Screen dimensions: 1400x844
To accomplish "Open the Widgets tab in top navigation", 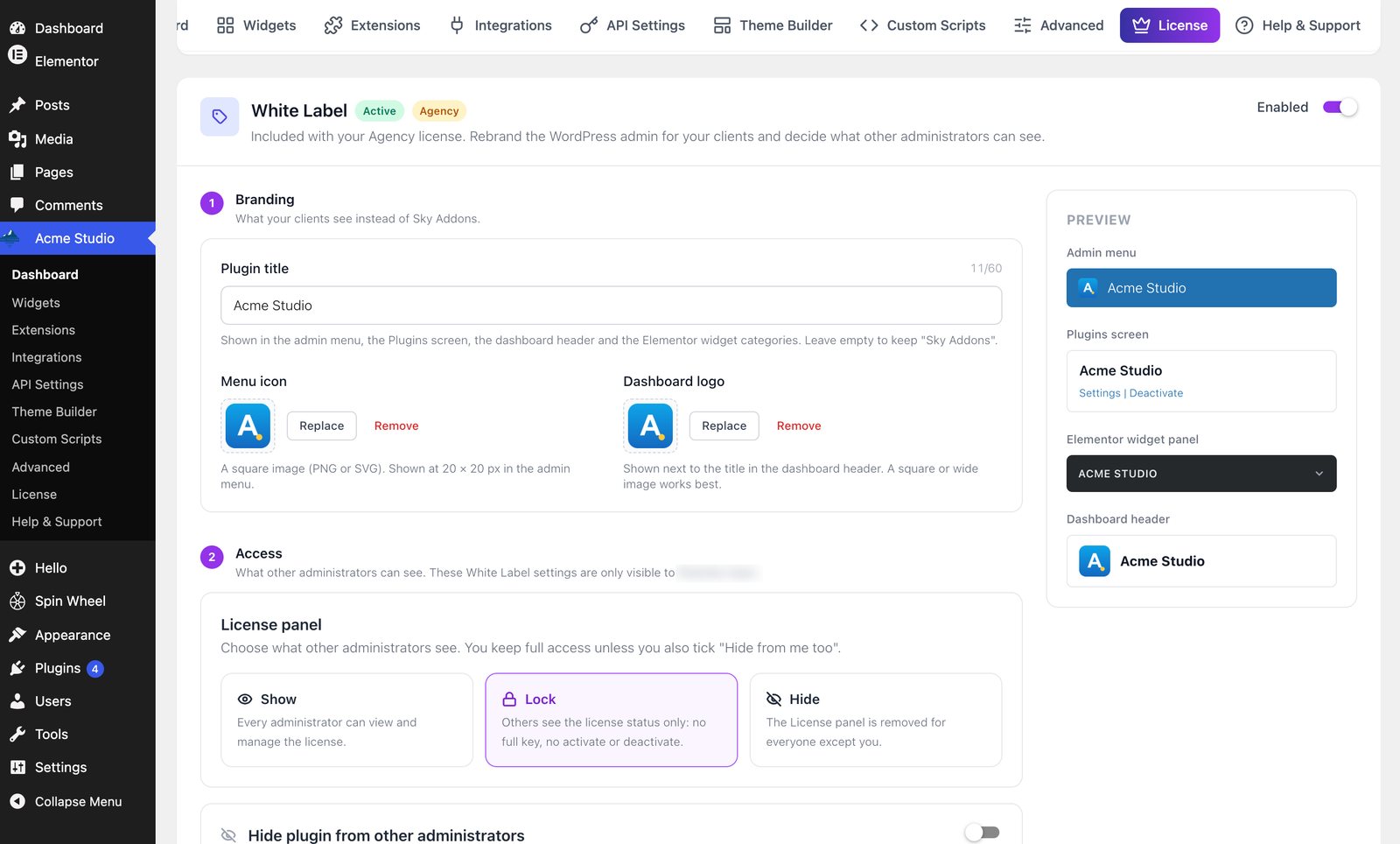I will [x=256, y=25].
